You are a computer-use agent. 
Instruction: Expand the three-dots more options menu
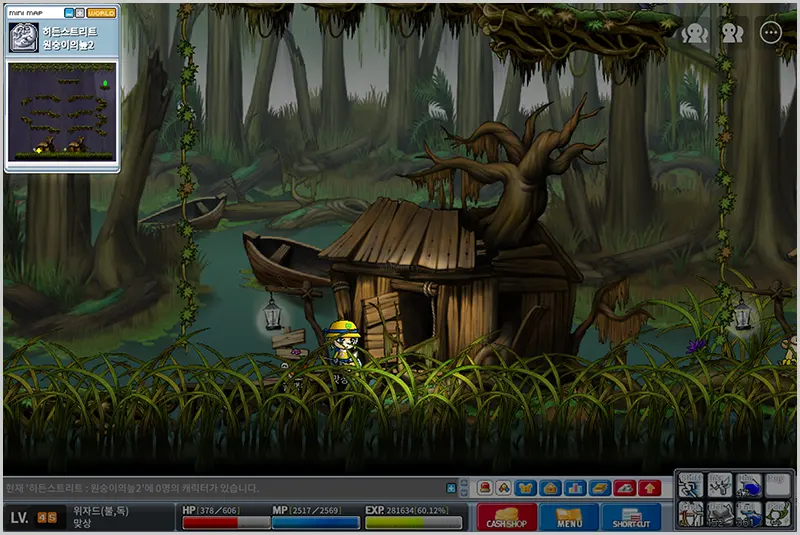coord(770,33)
